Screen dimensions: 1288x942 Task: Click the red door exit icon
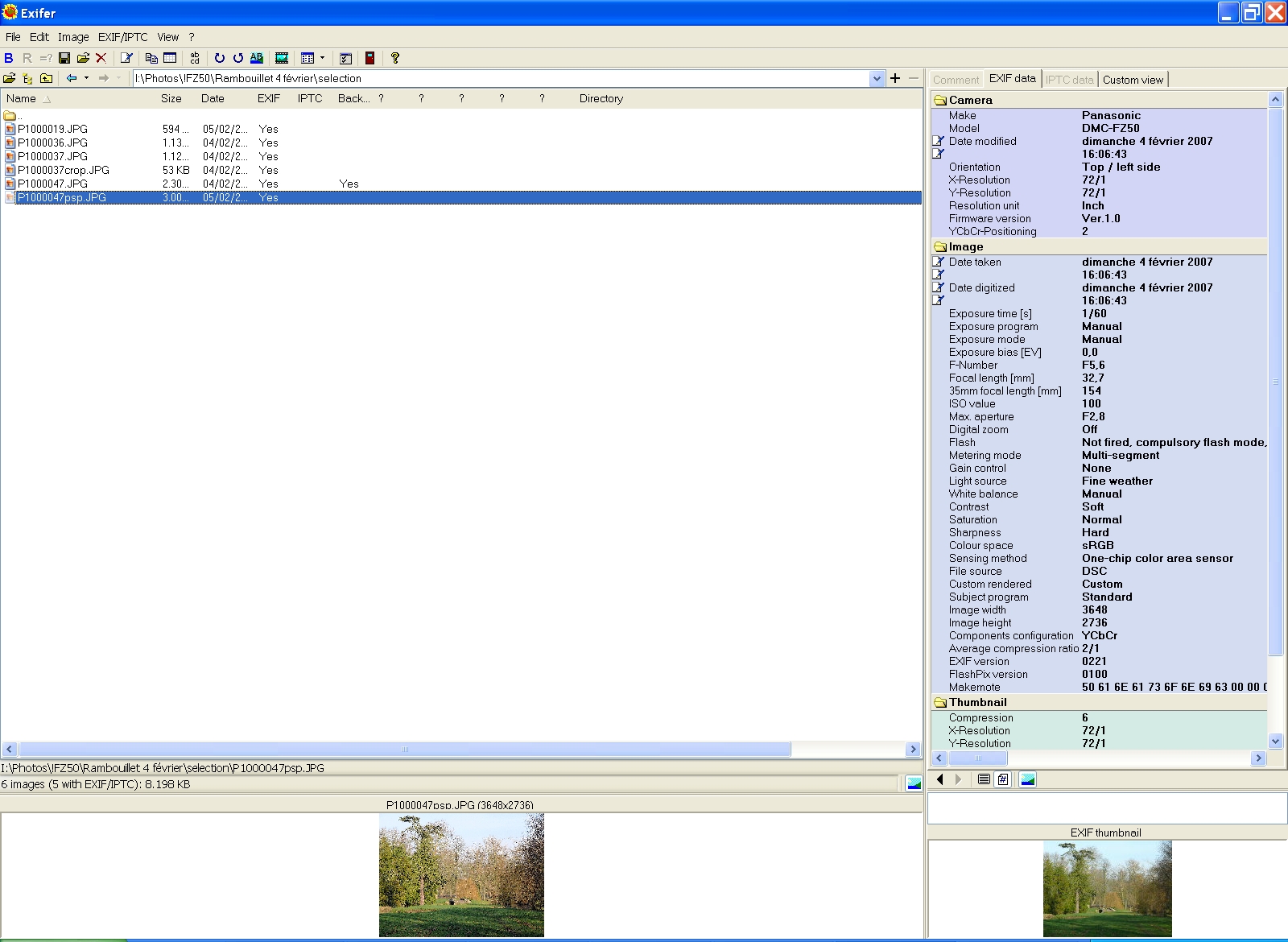[x=369, y=58]
